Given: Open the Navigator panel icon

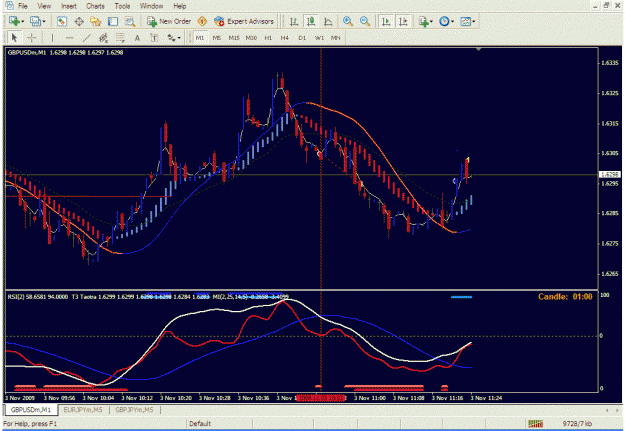Looking at the screenshot, I should pyautogui.click(x=96, y=21).
